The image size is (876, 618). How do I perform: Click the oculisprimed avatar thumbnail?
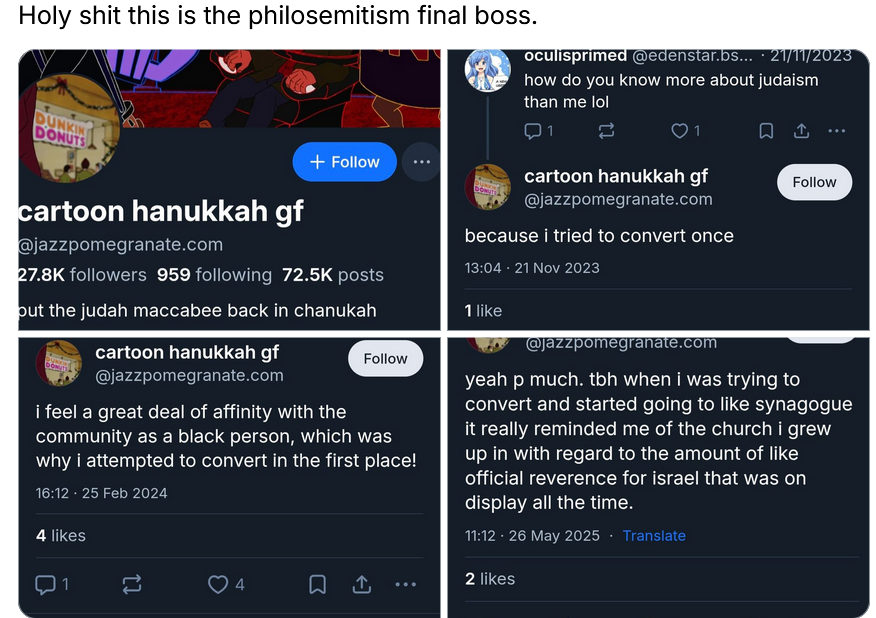coord(488,71)
